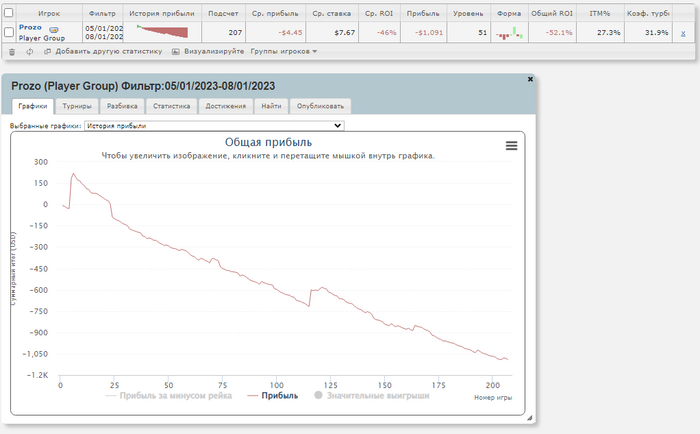Click the -$4.45 average profit cell
Viewport: 700px width, 434px height.
click(x=275, y=33)
